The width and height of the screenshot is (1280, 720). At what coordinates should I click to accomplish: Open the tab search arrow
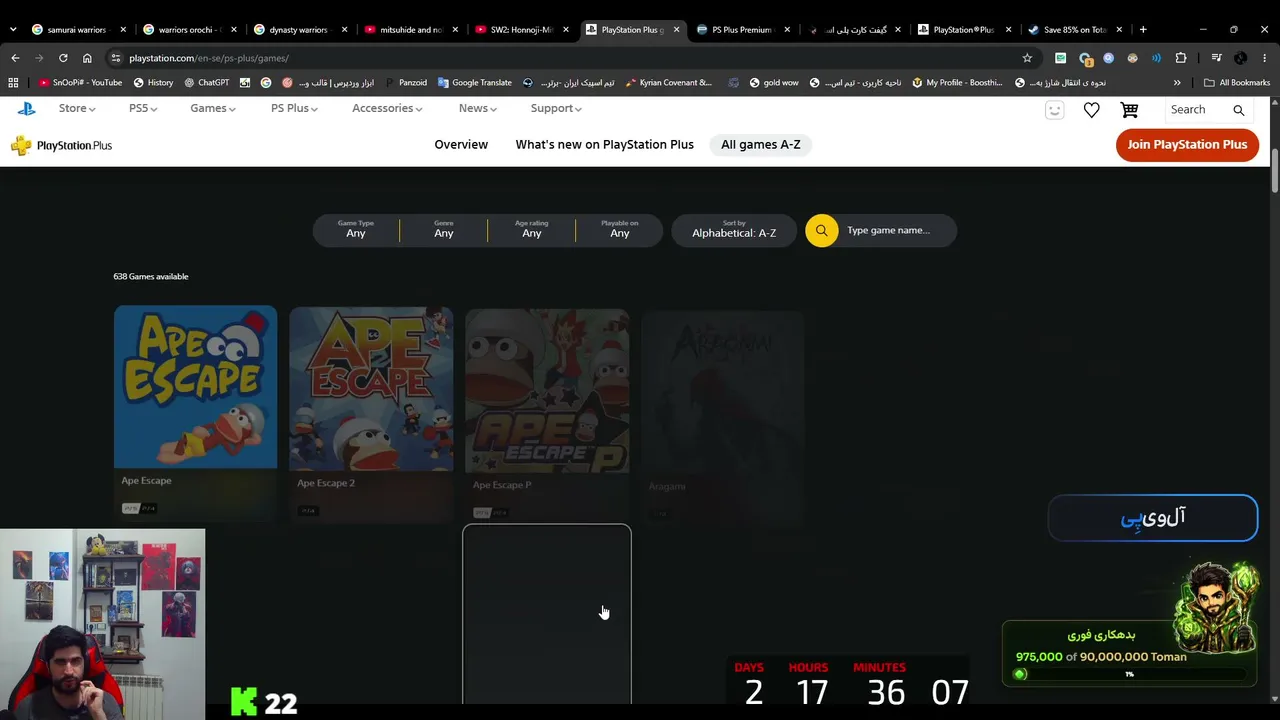(13, 30)
